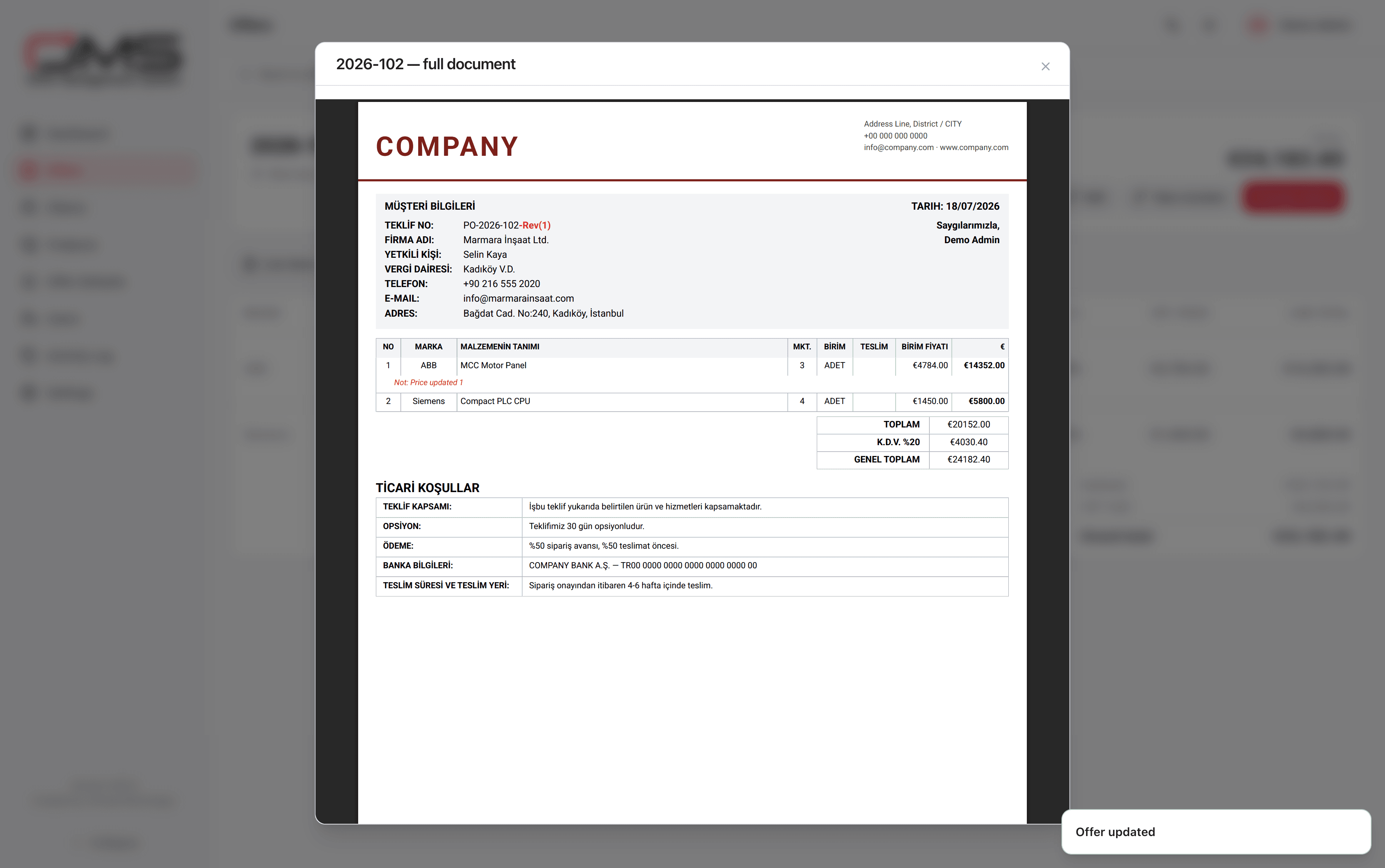Click contact person 'Selin Kaya'
Image resolution: width=1385 pixels, height=868 pixels.
pyautogui.click(x=484, y=254)
